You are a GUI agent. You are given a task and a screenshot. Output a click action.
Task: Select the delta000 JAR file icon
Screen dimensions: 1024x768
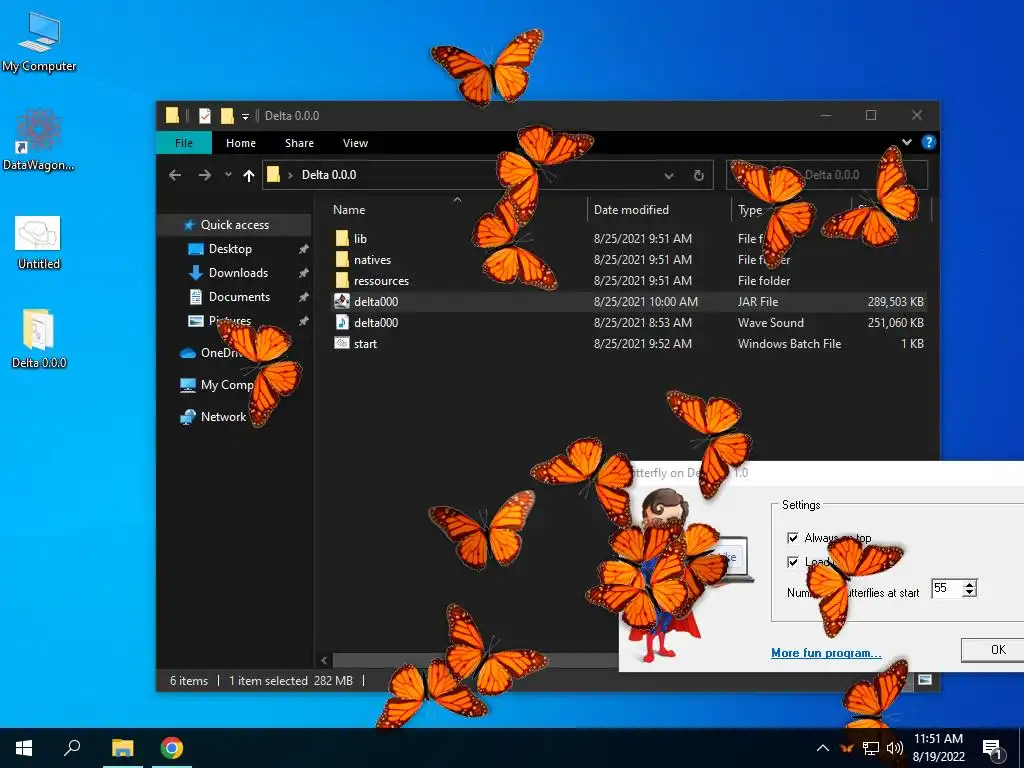tap(342, 301)
